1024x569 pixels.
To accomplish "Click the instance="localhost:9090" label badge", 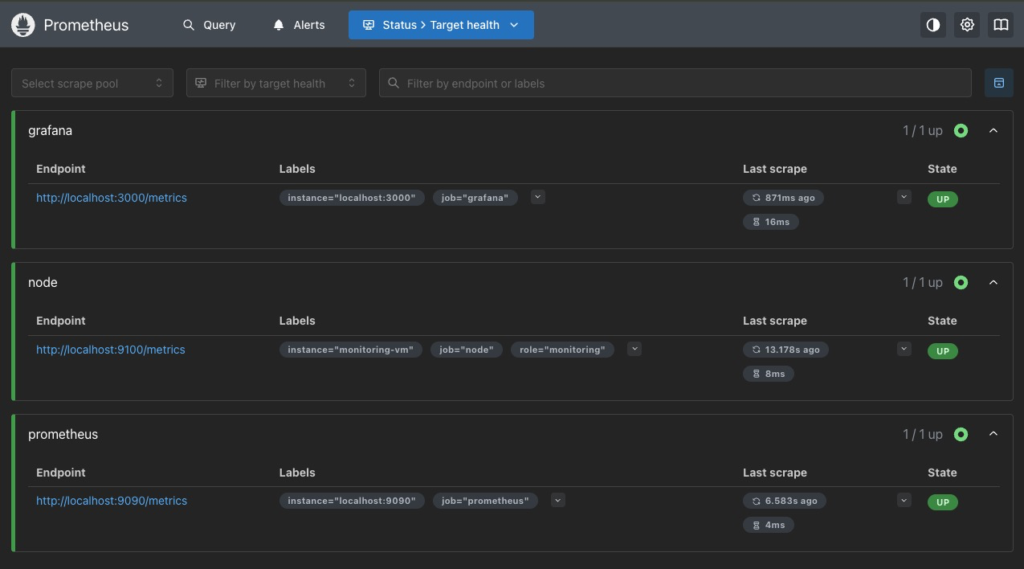I will 352,500.
